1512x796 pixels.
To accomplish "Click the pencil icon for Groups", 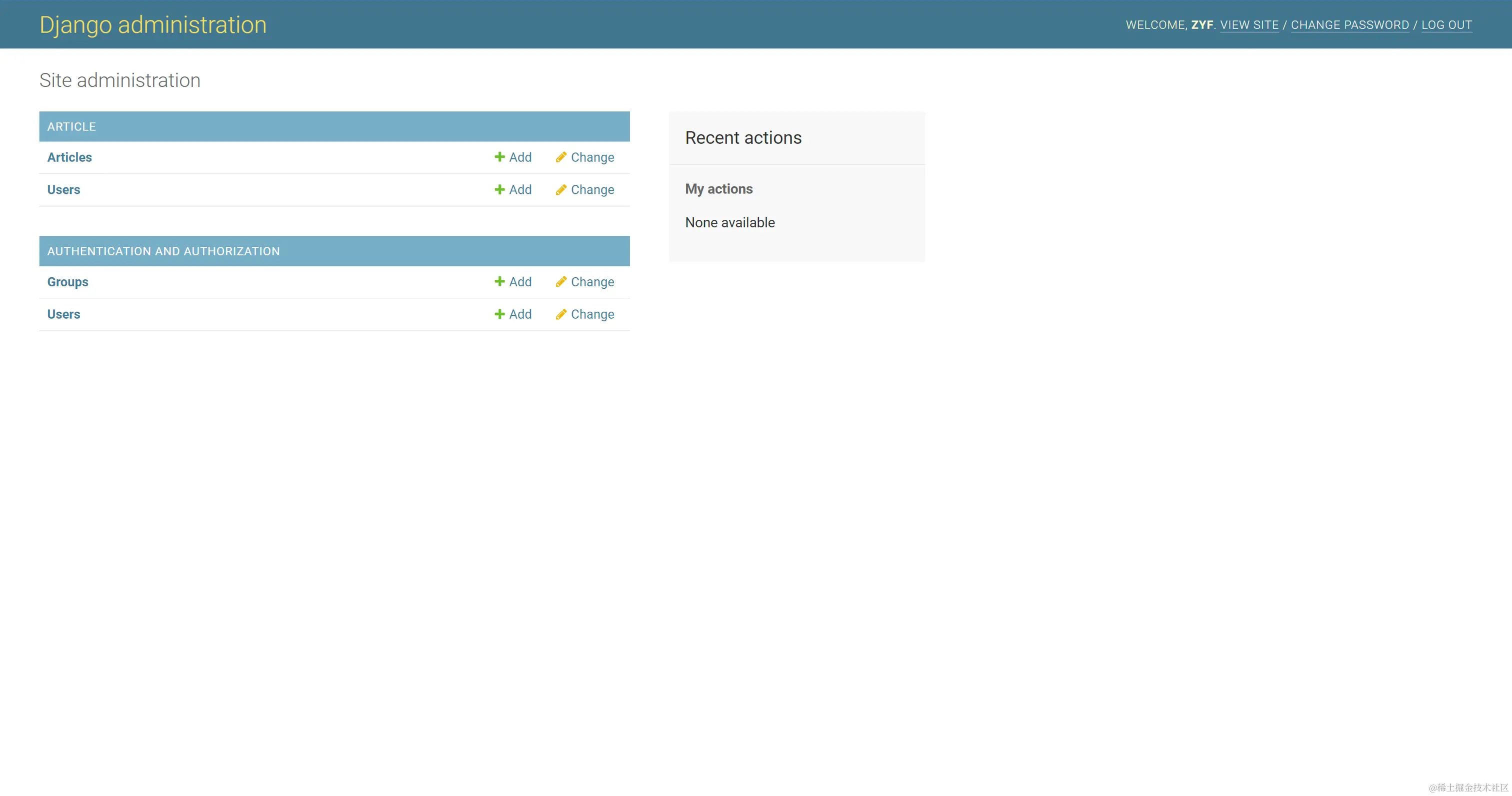I will [561, 281].
